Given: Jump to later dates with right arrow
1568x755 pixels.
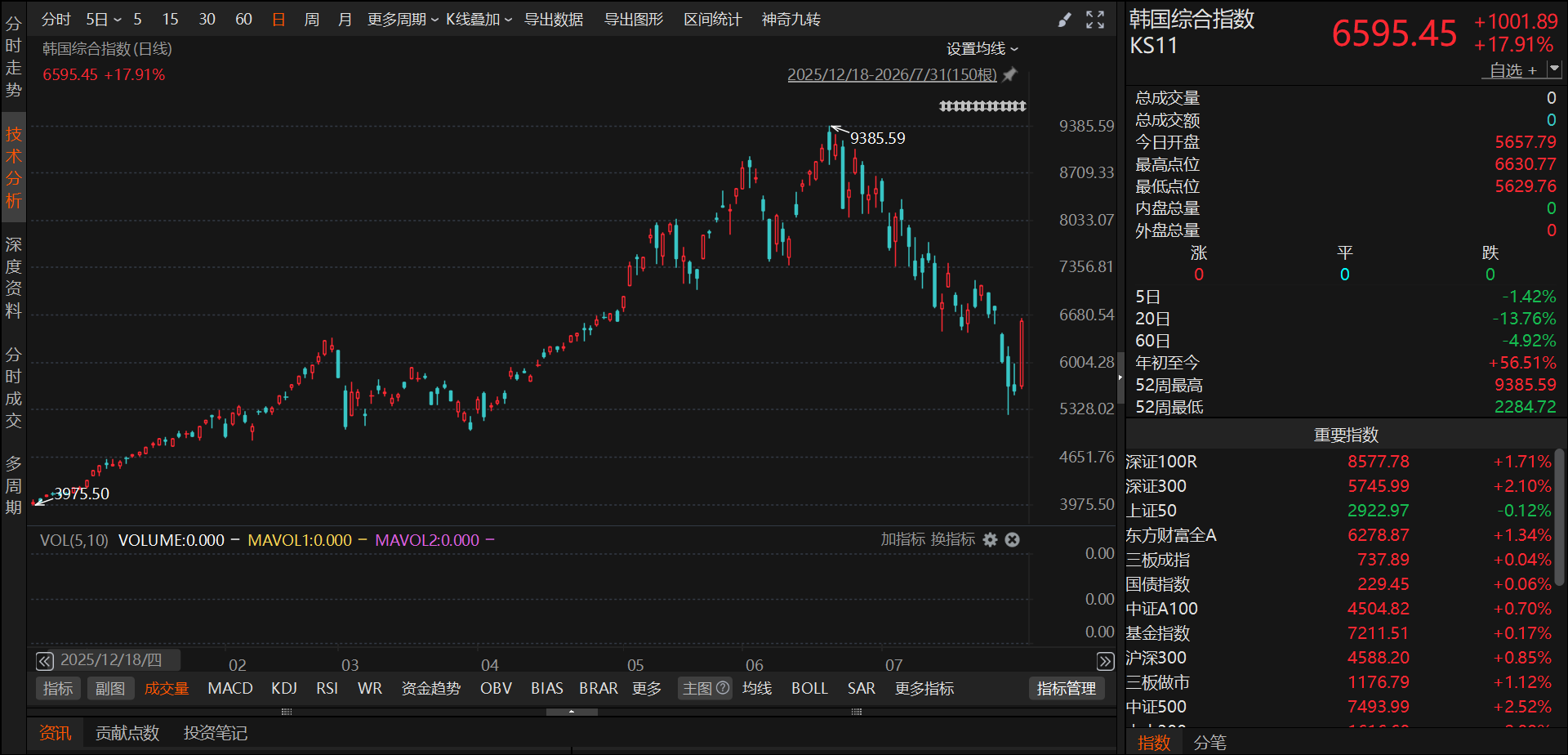Looking at the screenshot, I should click(1105, 661).
